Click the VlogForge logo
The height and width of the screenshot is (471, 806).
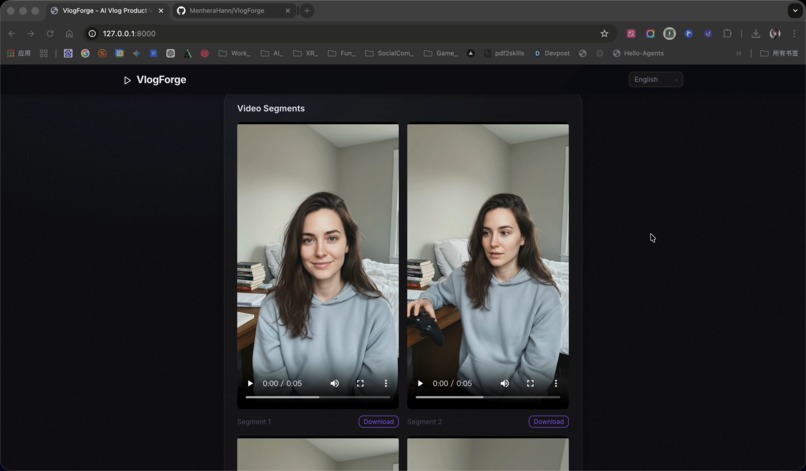(x=155, y=80)
